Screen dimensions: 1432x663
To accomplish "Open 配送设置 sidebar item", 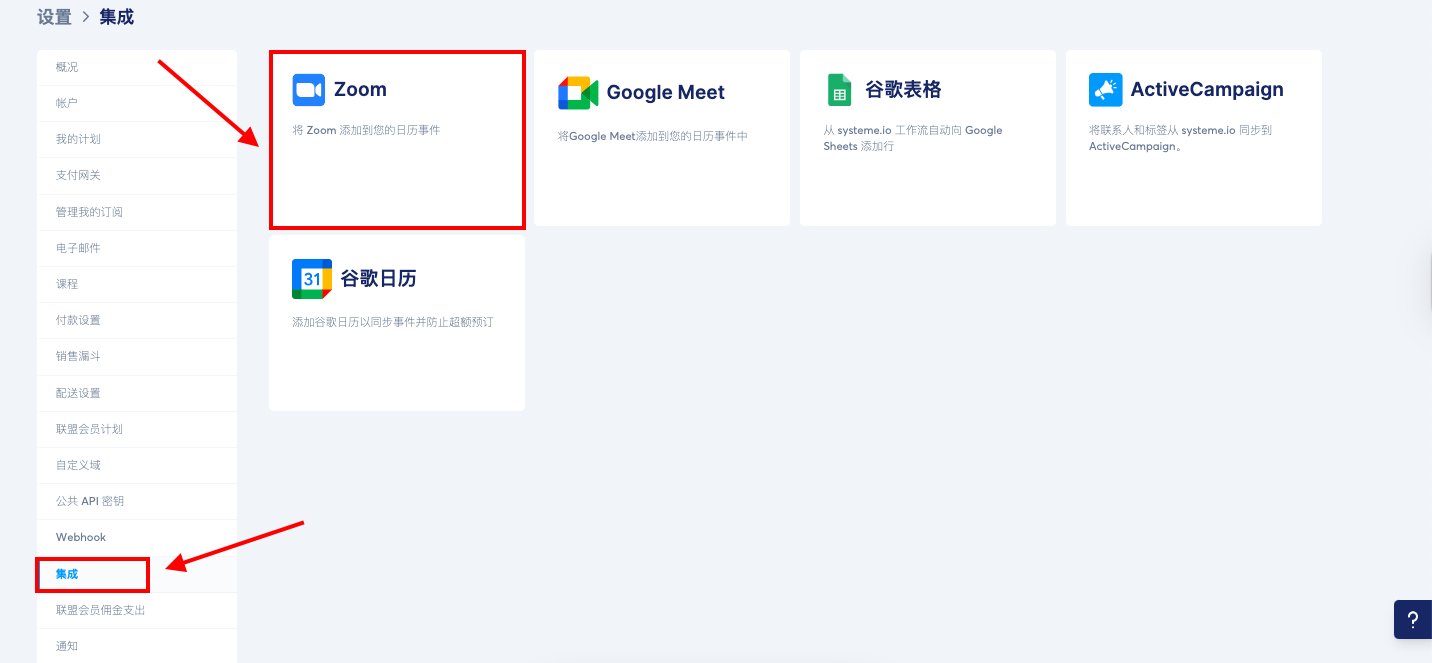I will pyautogui.click(x=137, y=393).
